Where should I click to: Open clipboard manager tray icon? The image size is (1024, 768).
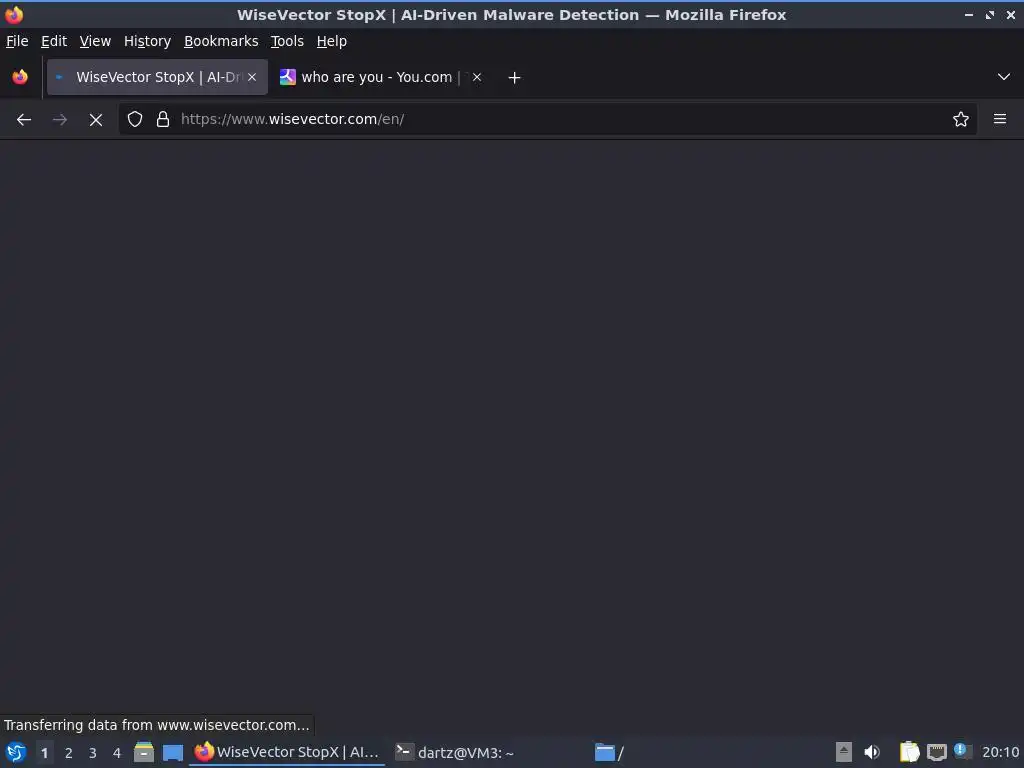(x=909, y=752)
